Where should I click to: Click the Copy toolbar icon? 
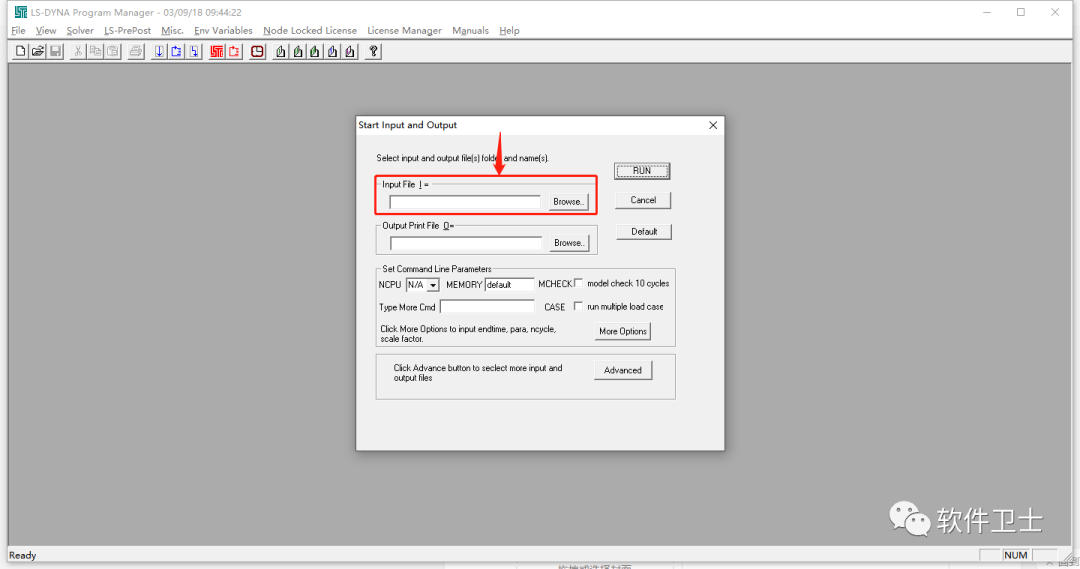tap(95, 51)
